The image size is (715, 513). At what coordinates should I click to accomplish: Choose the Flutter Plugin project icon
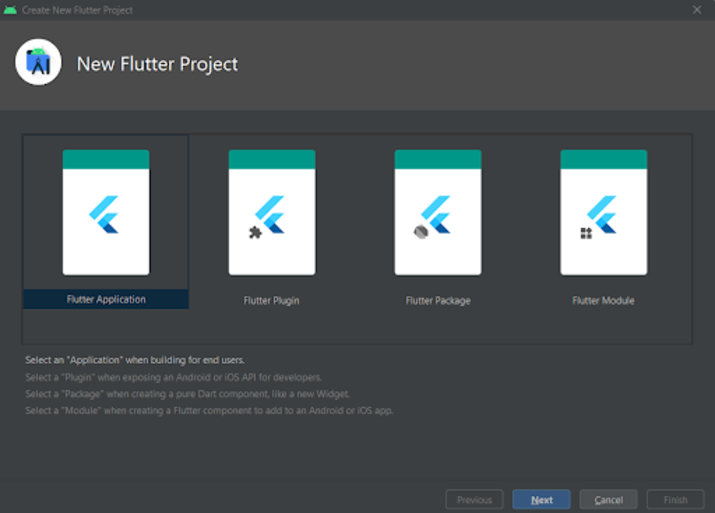click(x=272, y=212)
